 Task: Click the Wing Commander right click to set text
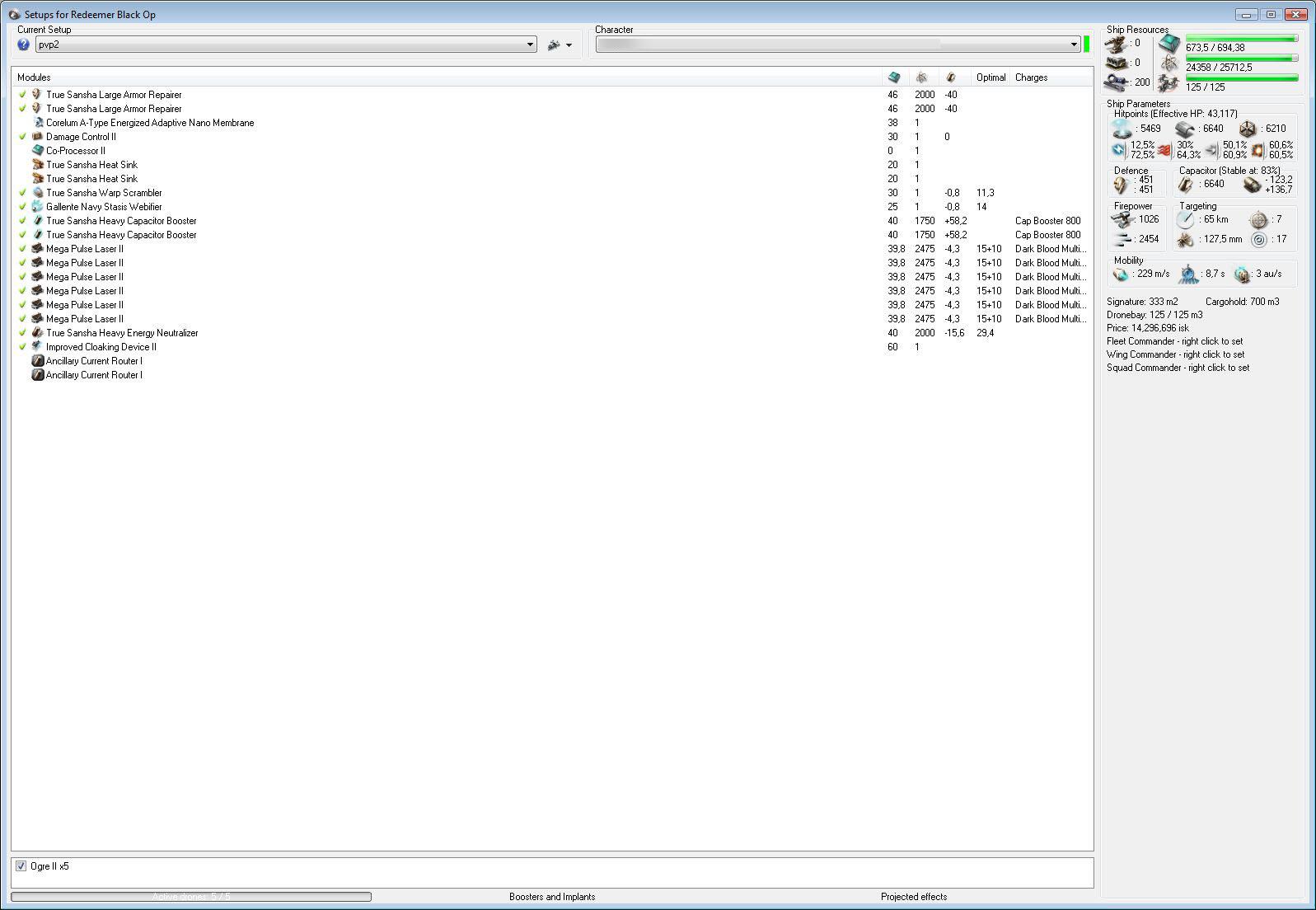(1176, 354)
